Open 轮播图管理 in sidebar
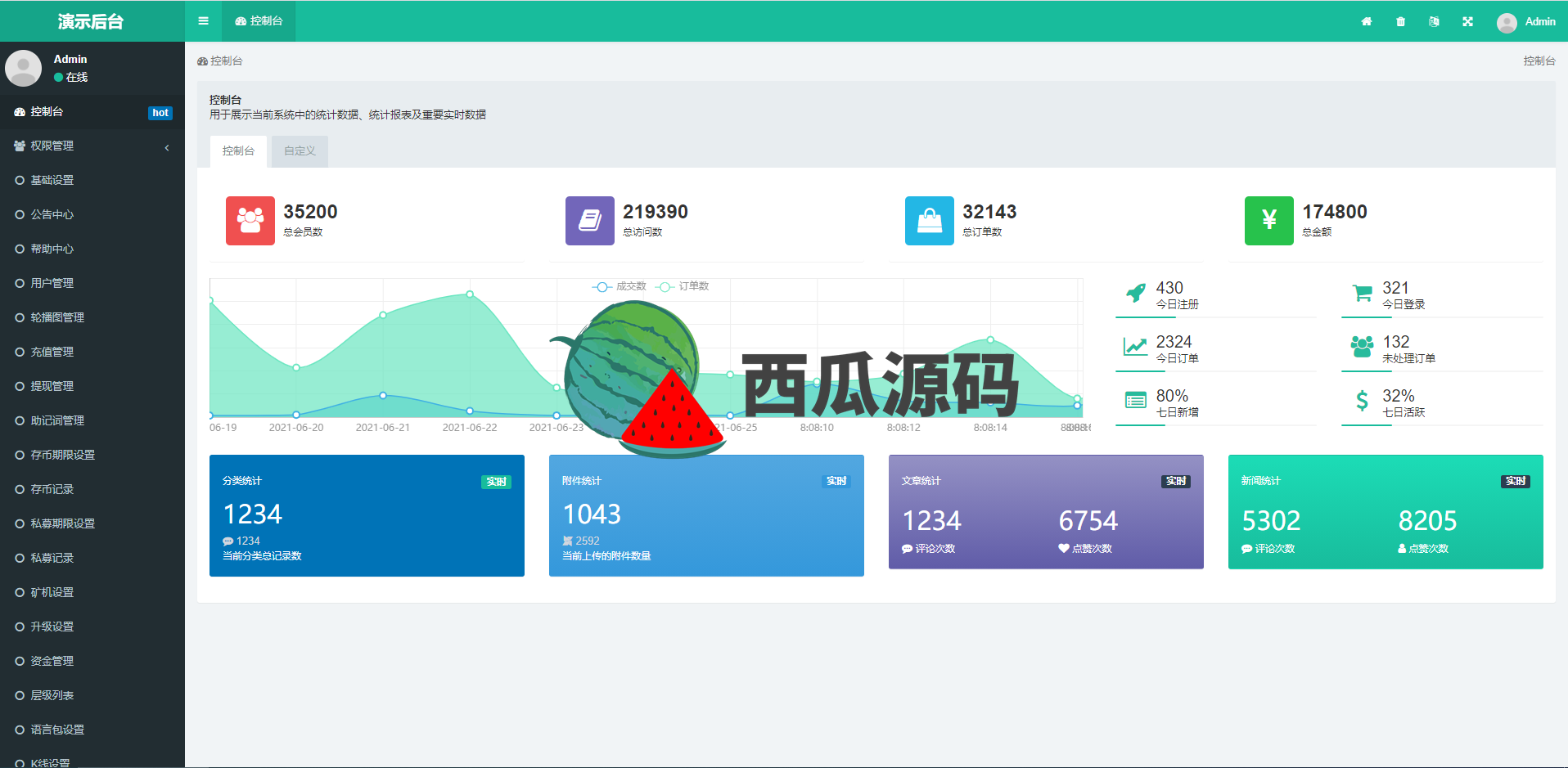This screenshot has height=768, width=1568. point(92,318)
